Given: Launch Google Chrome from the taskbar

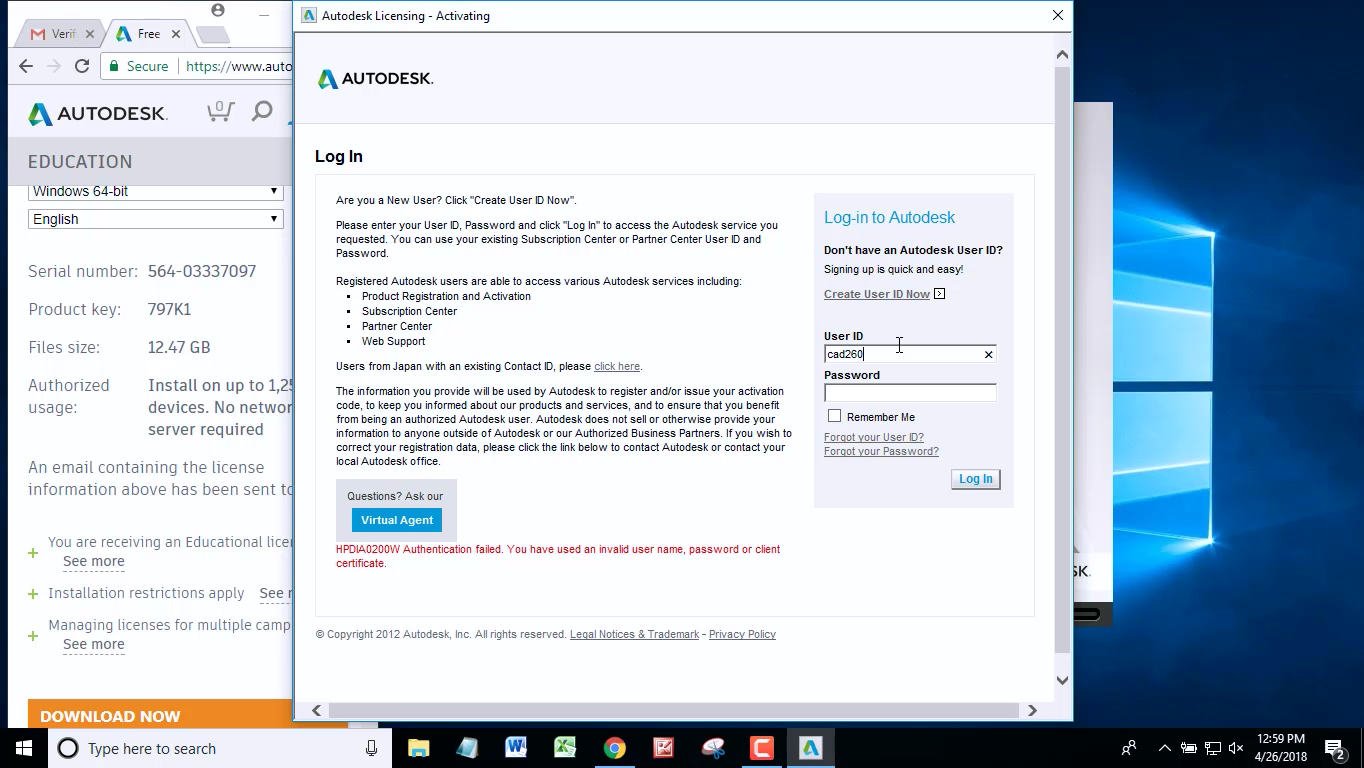Looking at the screenshot, I should point(614,748).
